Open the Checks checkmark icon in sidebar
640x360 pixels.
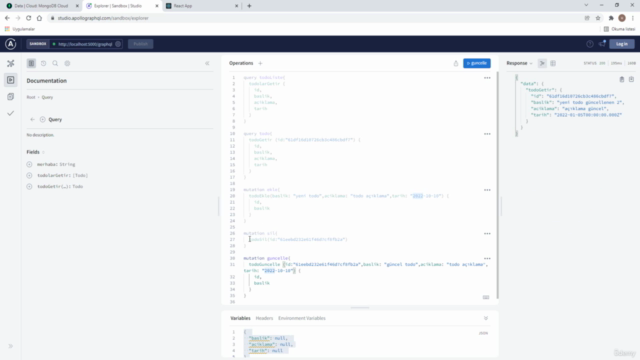[11, 113]
